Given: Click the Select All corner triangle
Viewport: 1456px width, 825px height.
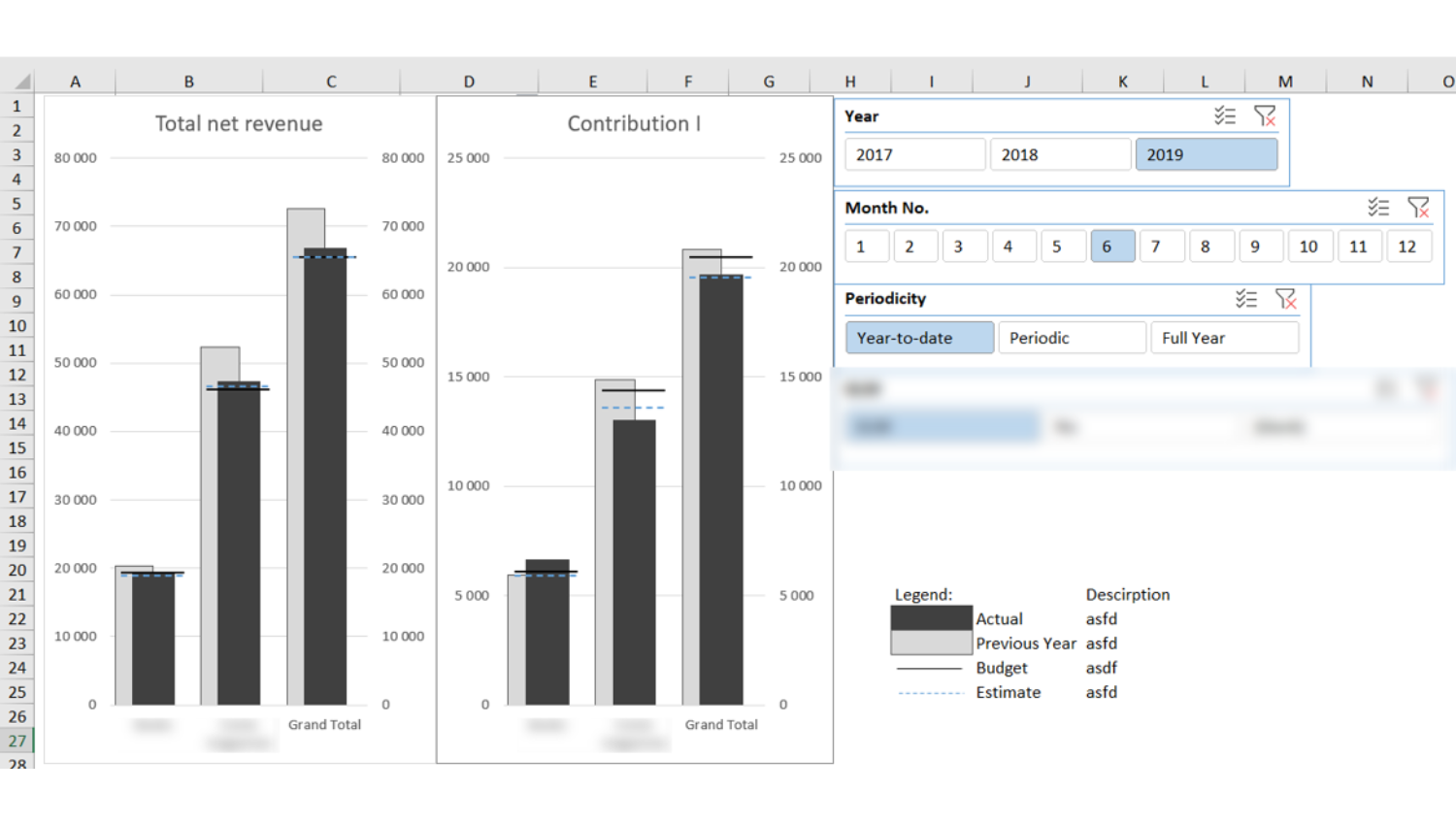Looking at the screenshot, I should click(20, 82).
